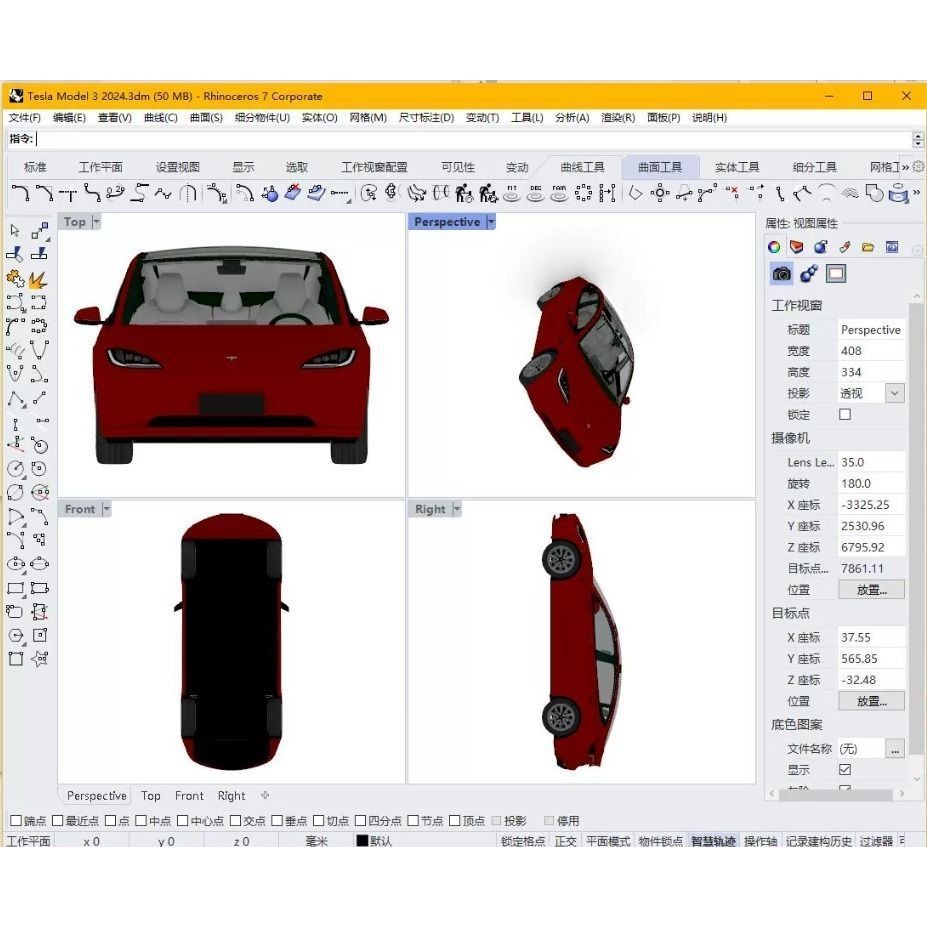The width and height of the screenshot is (927, 927).
Task: Open the 投影 projection dropdown showing 透视
Action: [894, 393]
